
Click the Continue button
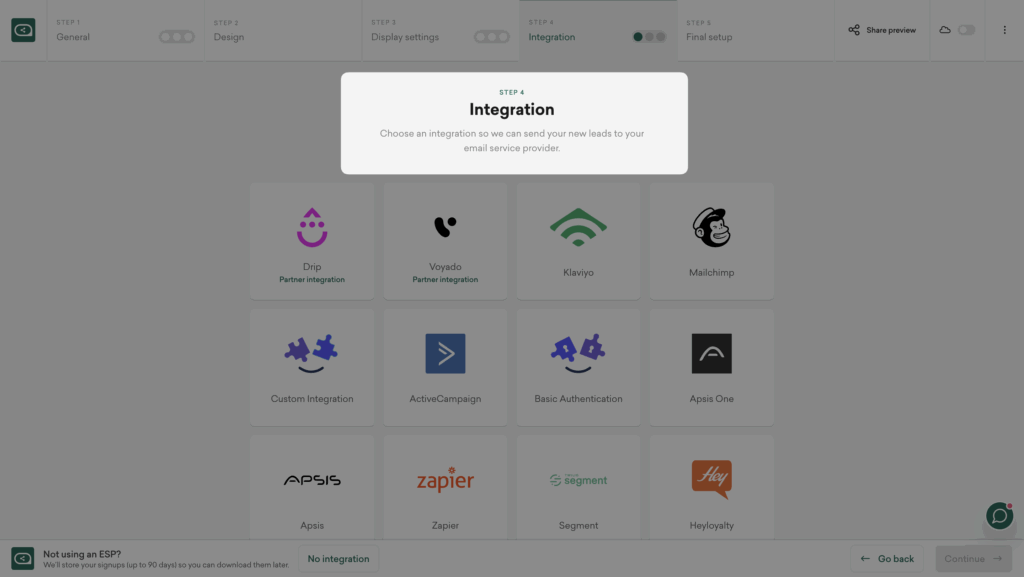pos(973,559)
